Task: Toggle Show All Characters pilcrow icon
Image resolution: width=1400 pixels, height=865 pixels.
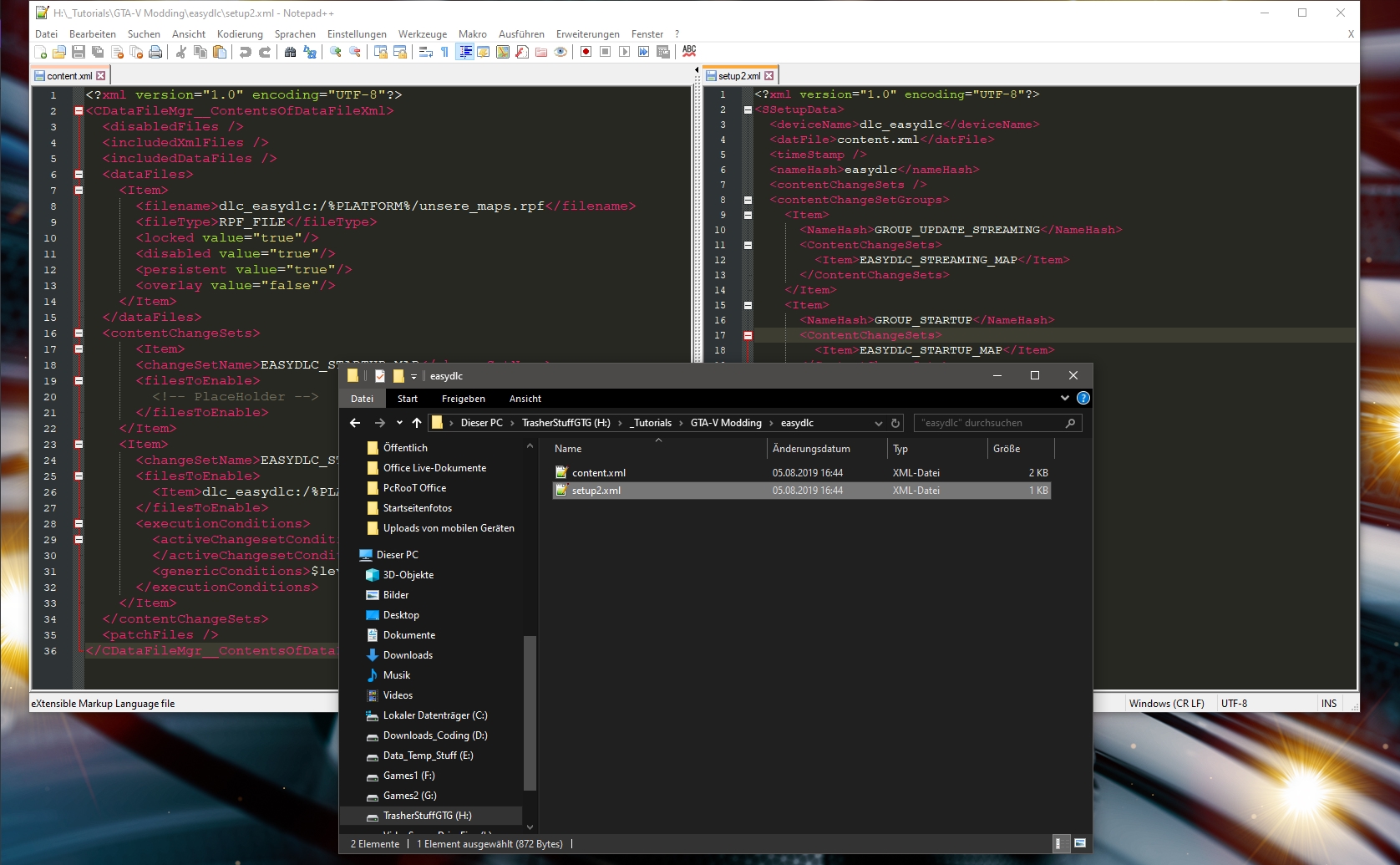Action: point(444,52)
